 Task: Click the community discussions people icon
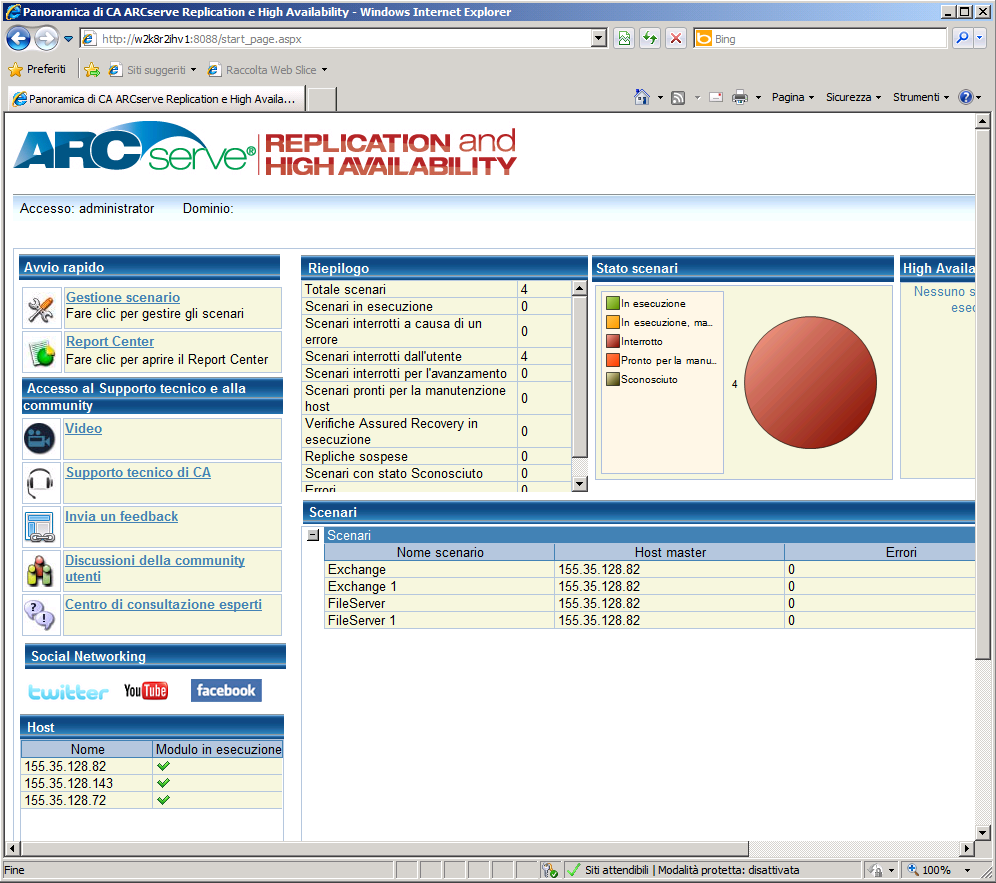(40, 571)
